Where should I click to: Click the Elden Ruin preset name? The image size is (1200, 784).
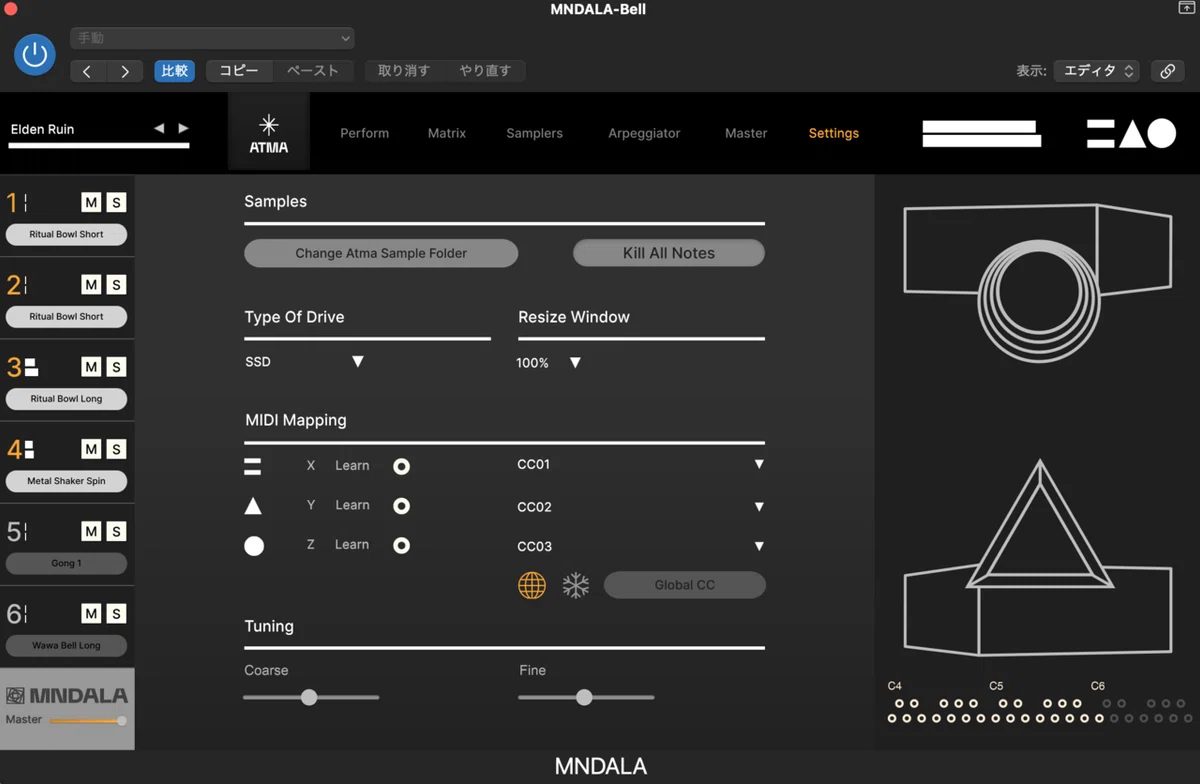point(42,129)
